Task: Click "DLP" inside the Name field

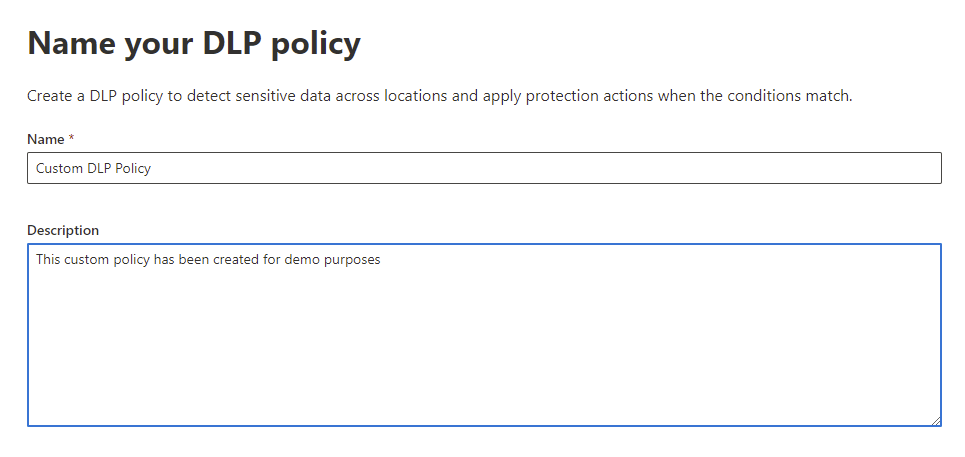Action: [x=99, y=168]
